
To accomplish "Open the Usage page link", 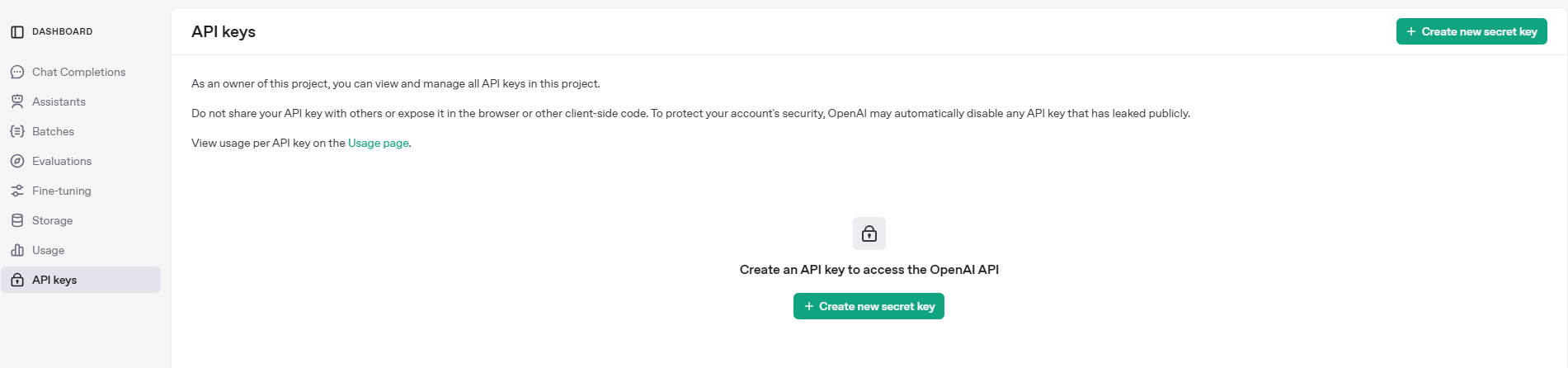I will click(x=378, y=144).
